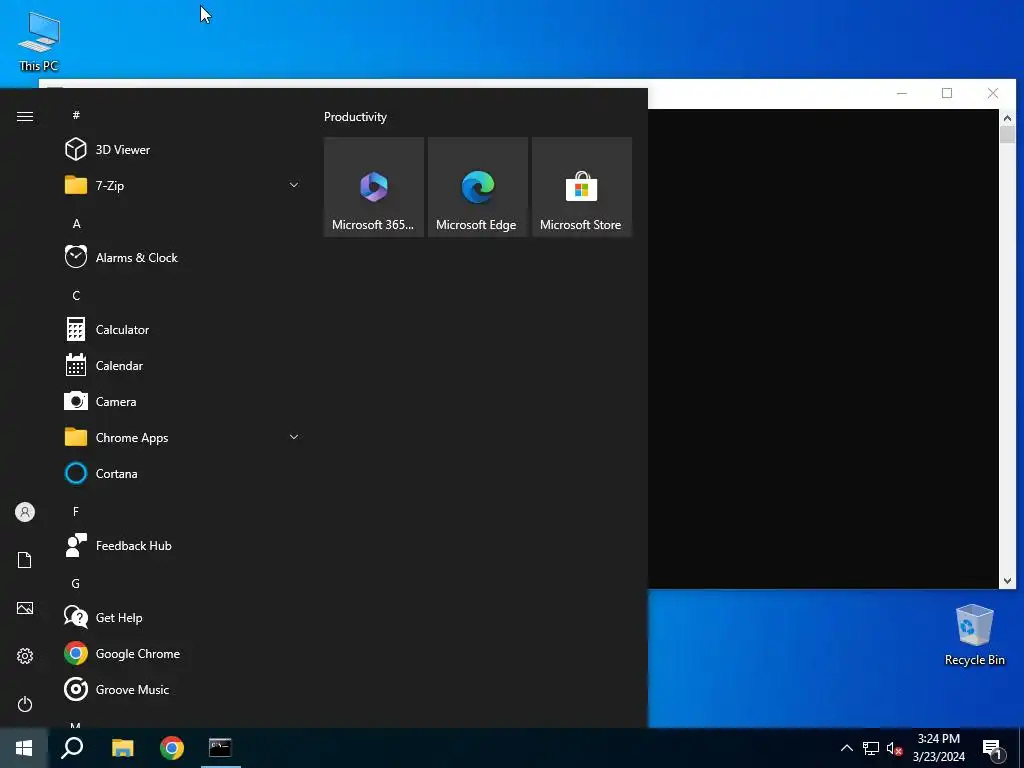Open the Microsoft Store tile
Image resolution: width=1024 pixels, height=768 pixels.
tap(582, 187)
